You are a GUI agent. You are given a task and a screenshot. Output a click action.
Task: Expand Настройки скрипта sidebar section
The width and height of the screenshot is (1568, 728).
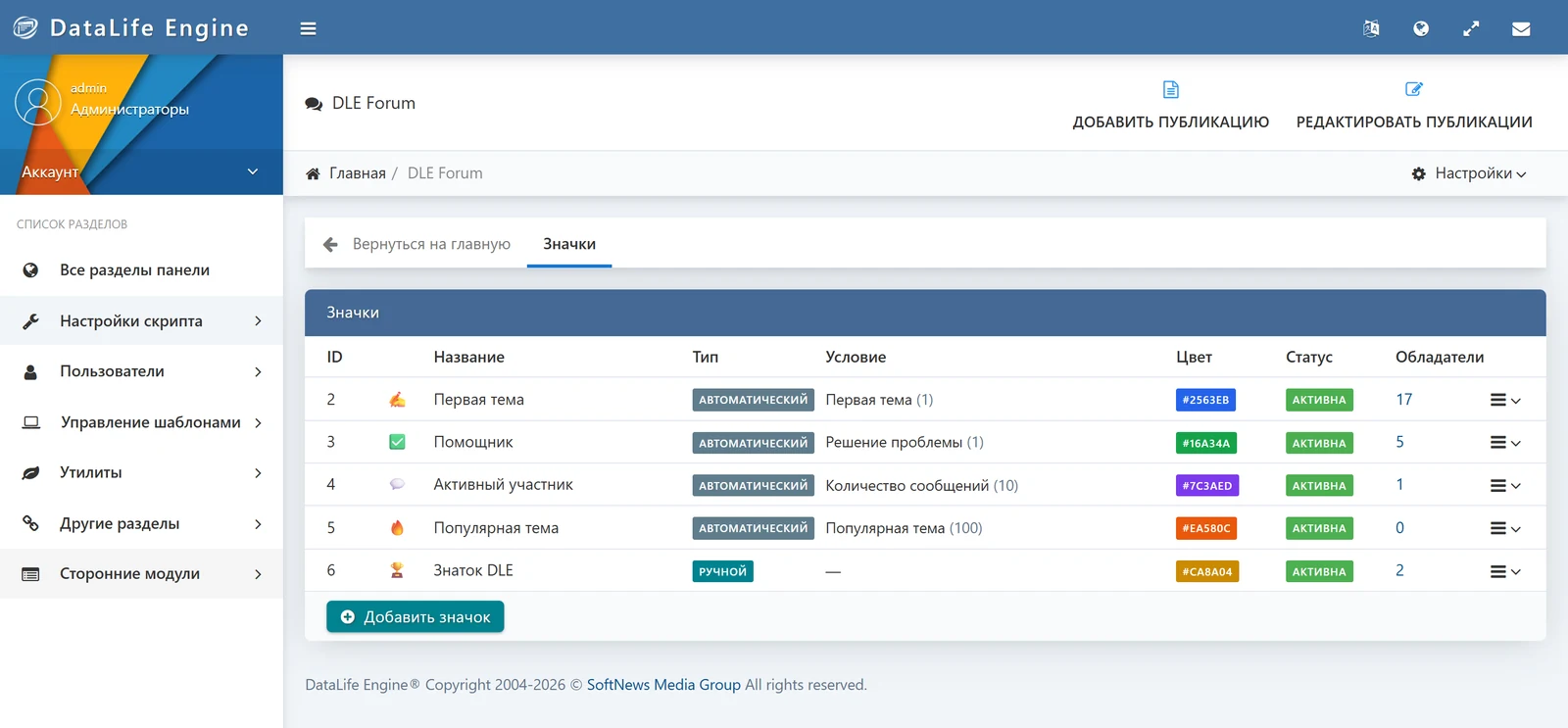141,320
